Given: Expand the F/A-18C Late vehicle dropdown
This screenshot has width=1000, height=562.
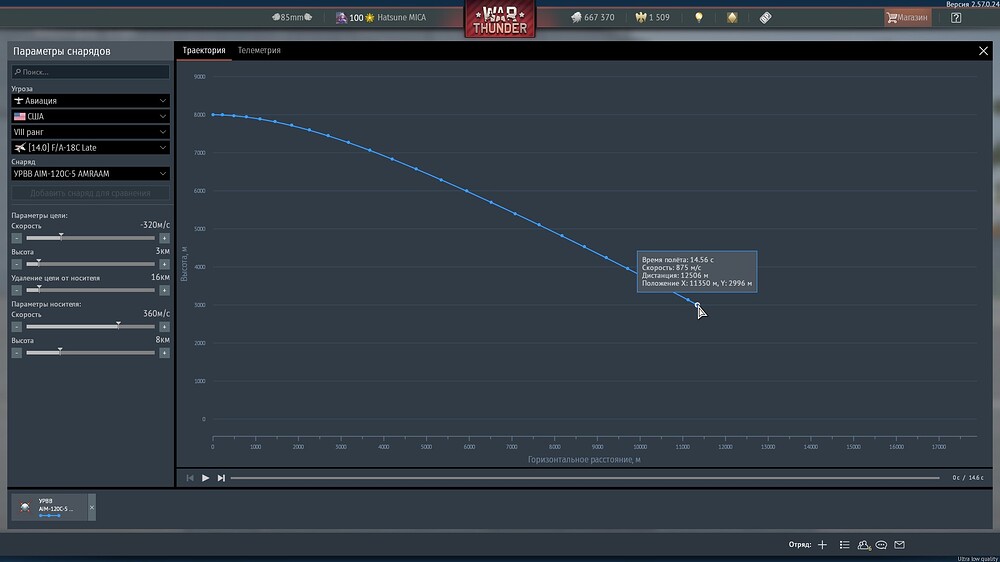Looking at the screenshot, I should click(x=91, y=147).
